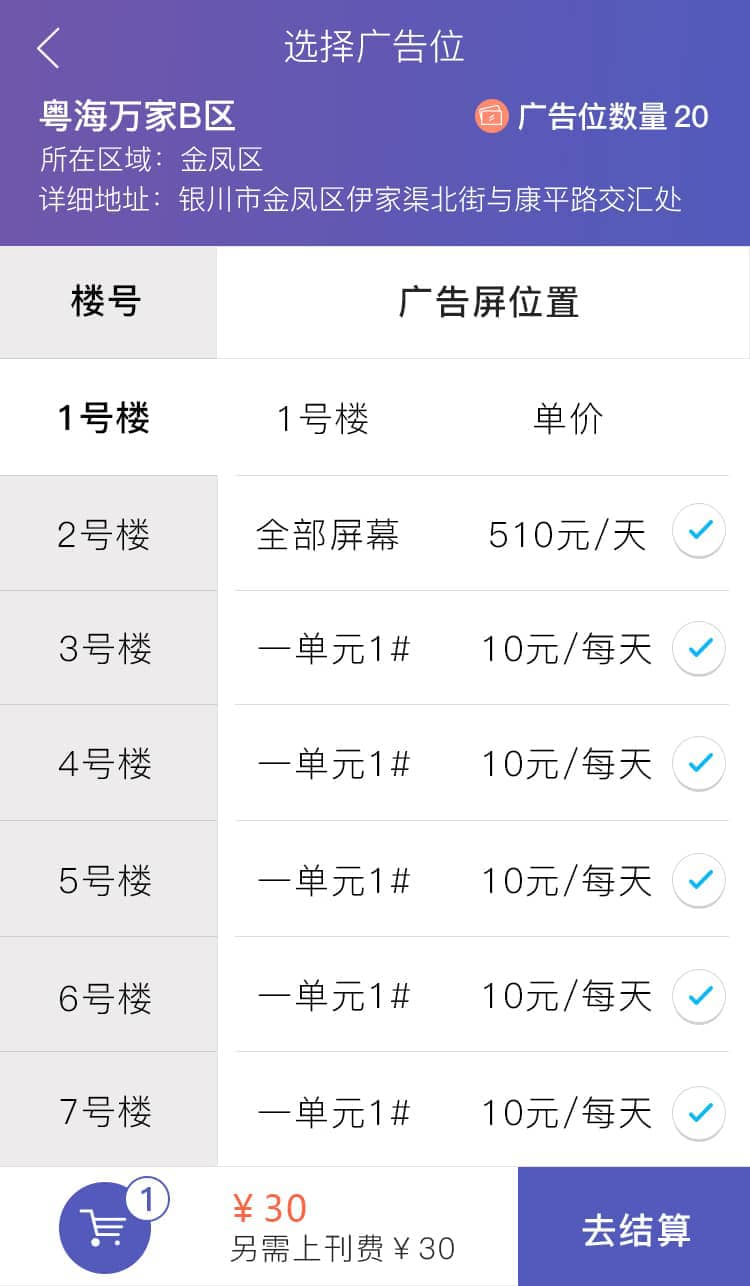Choose 5号楼 from the building list

tap(105, 881)
